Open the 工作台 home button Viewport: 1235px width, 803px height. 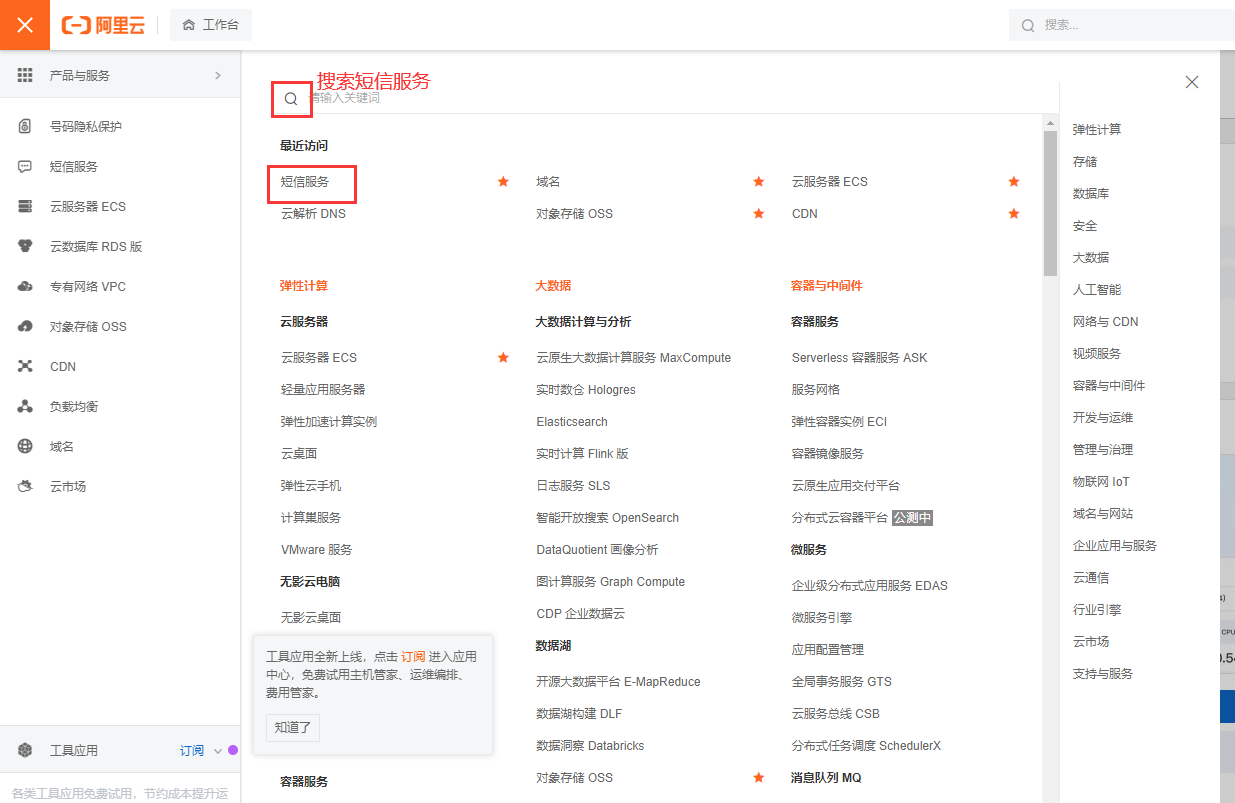pos(211,25)
